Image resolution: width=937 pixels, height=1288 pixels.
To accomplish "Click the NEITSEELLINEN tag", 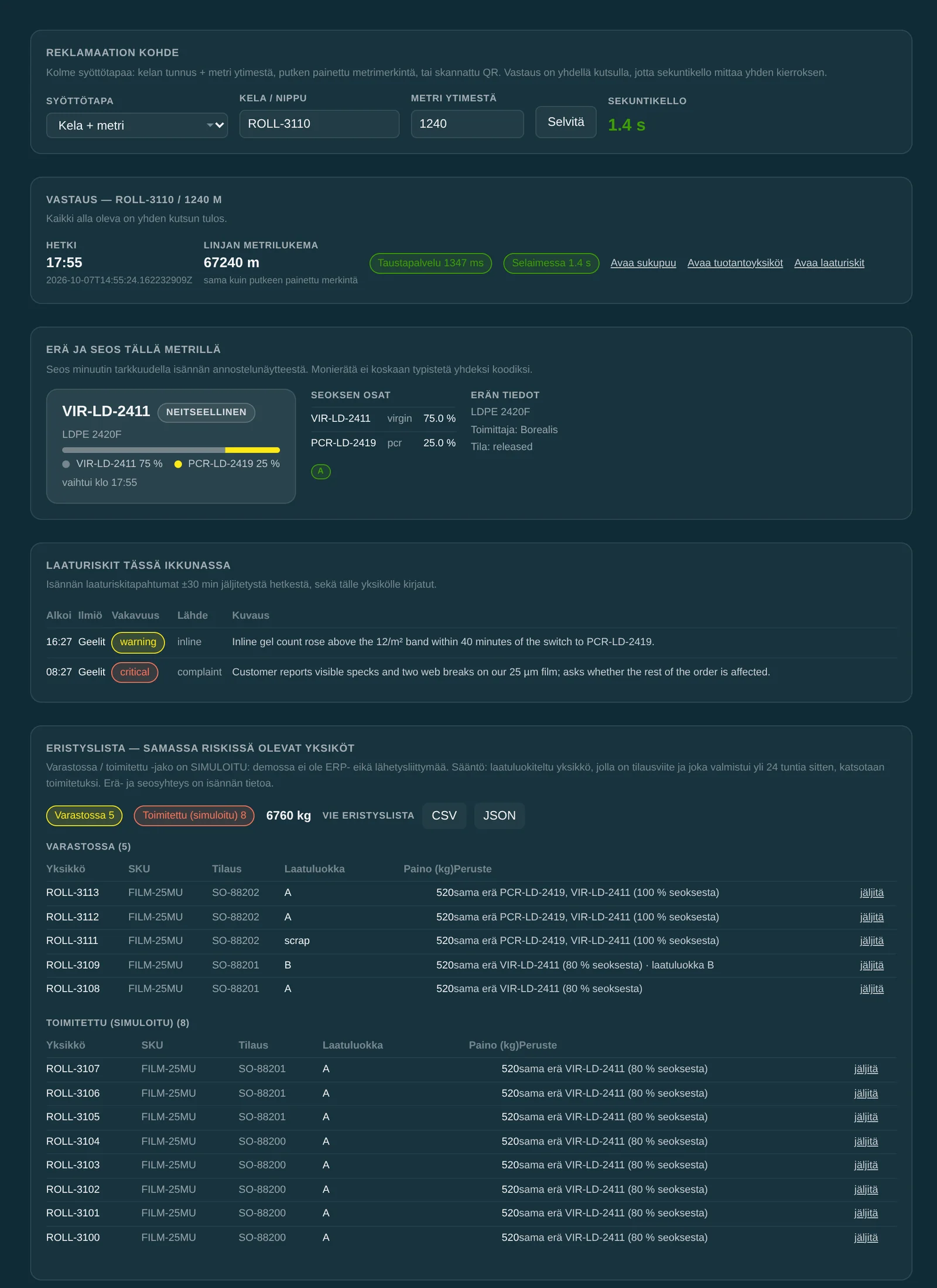I will (x=206, y=412).
